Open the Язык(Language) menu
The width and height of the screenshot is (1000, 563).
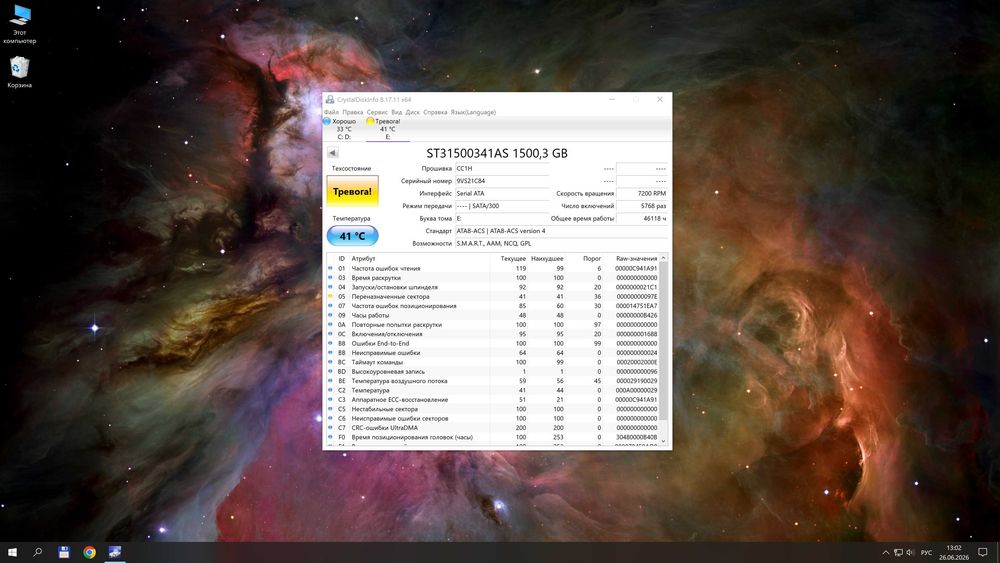pos(473,112)
